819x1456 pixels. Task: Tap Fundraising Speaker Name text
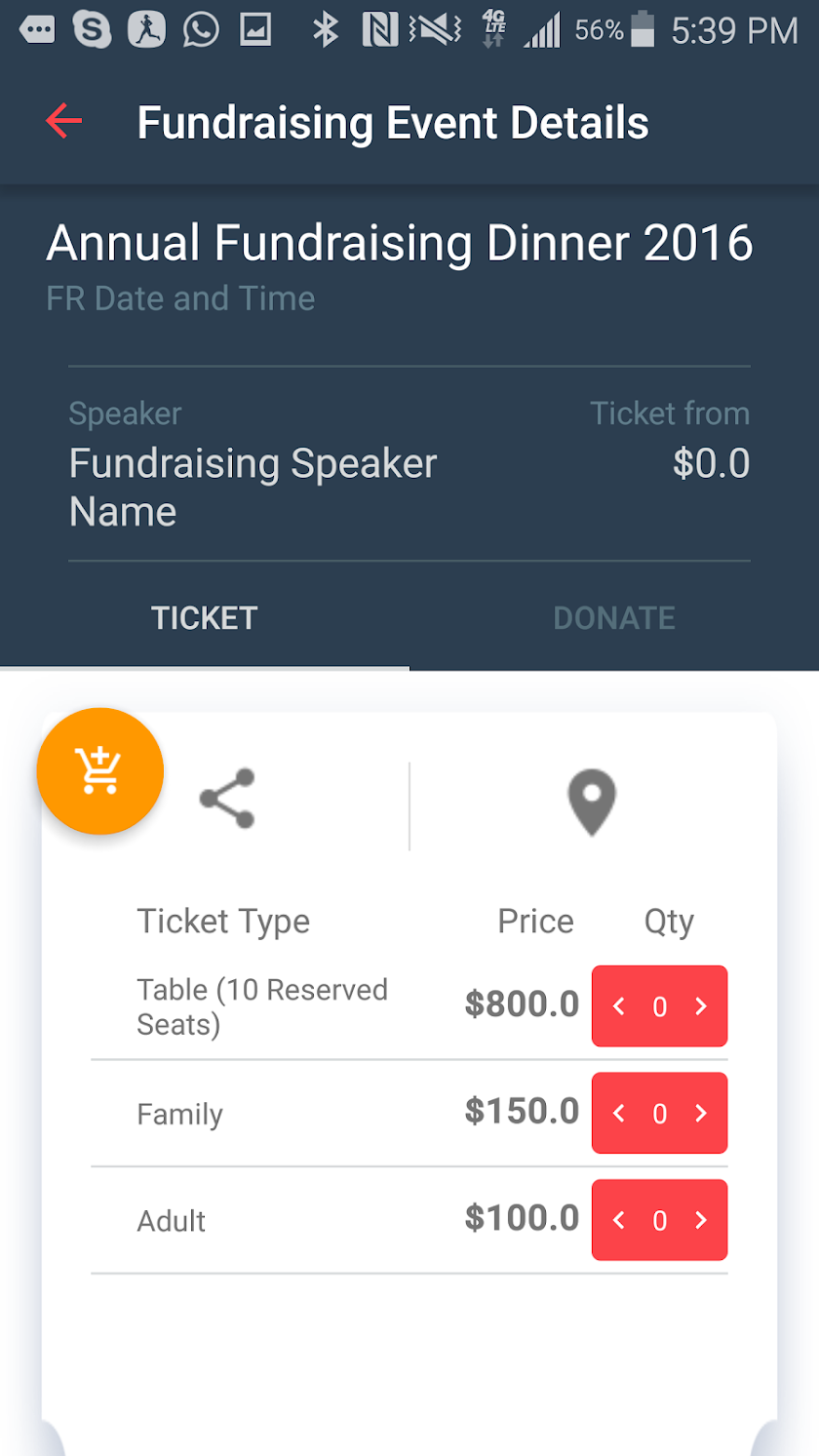click(x=253, y=488)
